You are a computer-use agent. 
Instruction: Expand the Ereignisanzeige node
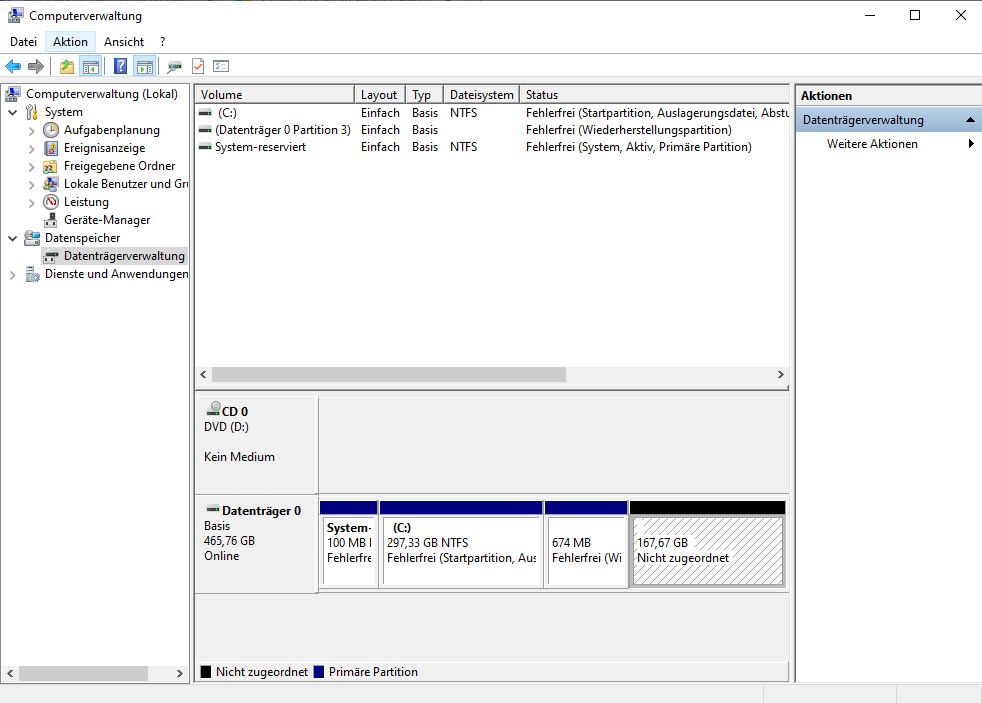tap(31, 149)
